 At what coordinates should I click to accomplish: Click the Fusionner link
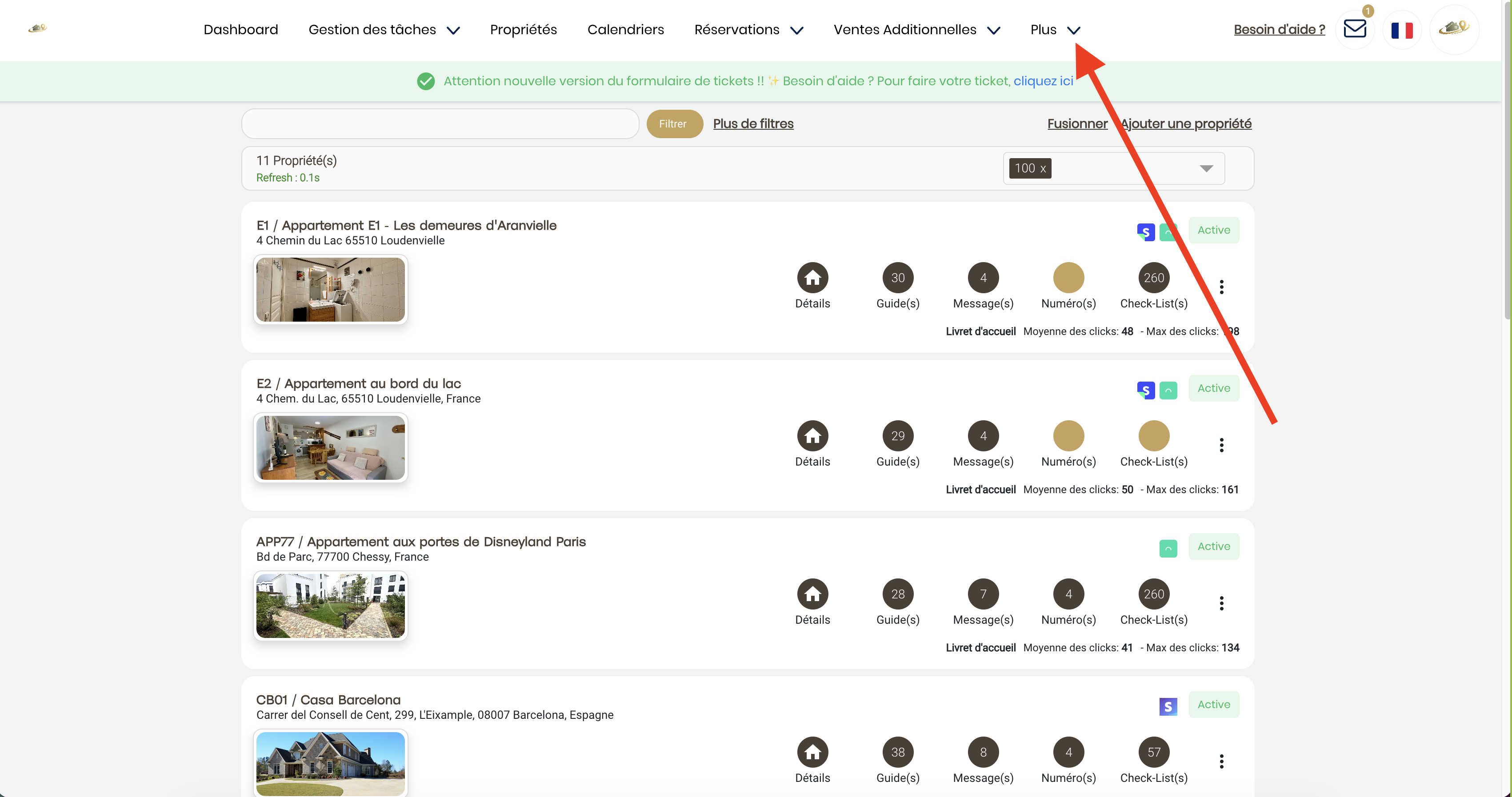[1077, 124]
